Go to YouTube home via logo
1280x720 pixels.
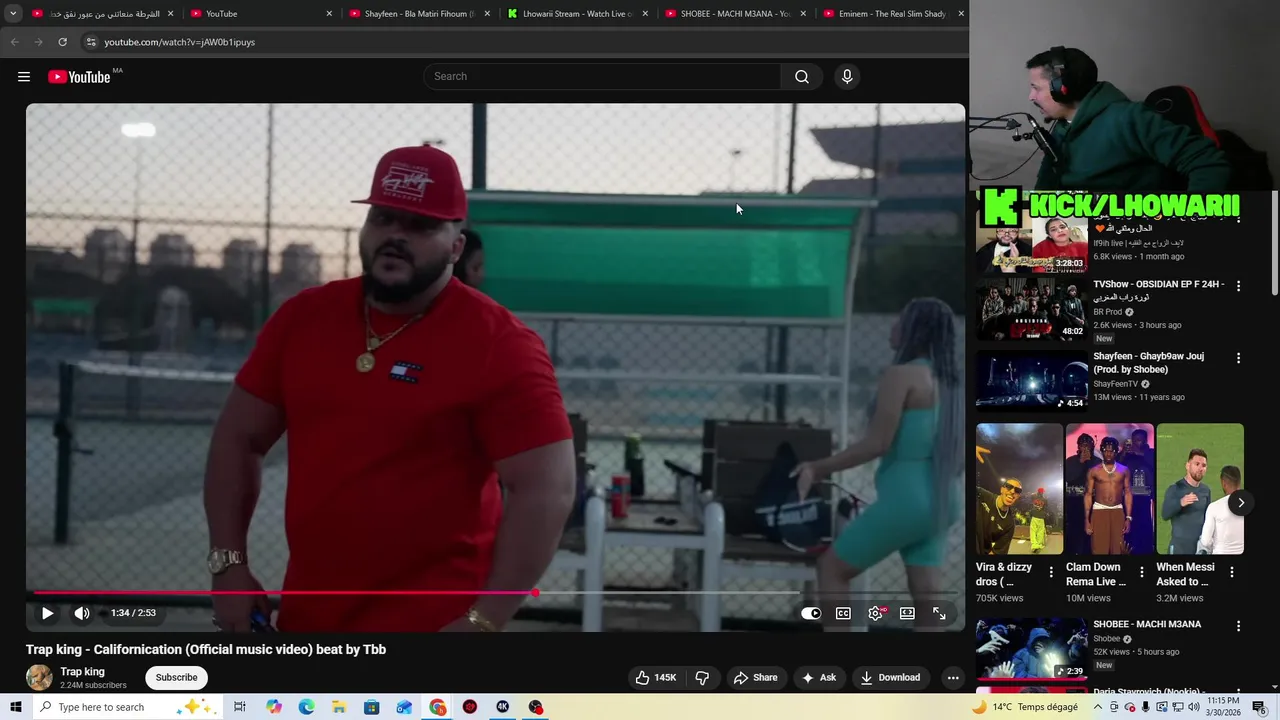pos(79,77)
